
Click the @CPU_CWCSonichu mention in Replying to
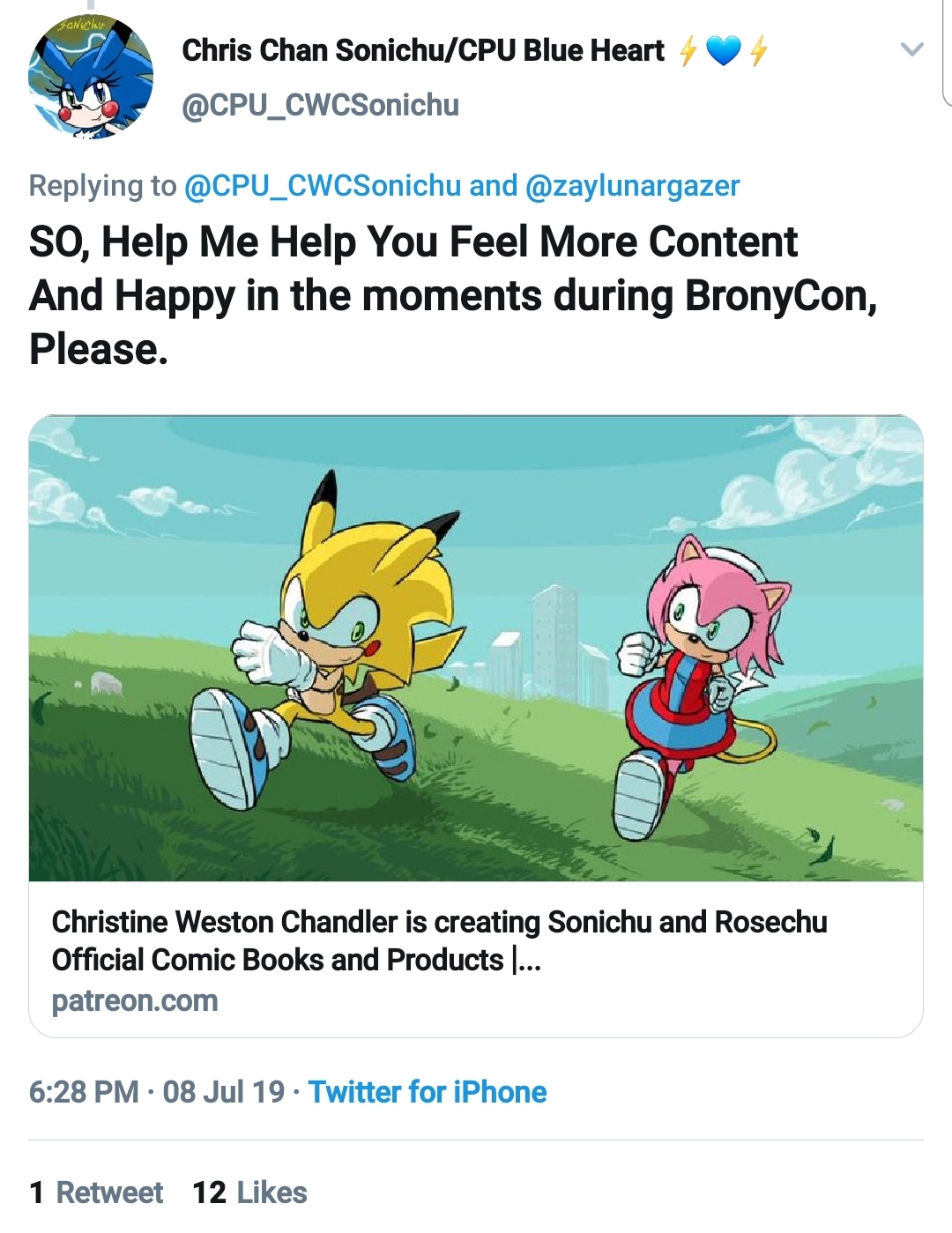(x=322, y=186)
